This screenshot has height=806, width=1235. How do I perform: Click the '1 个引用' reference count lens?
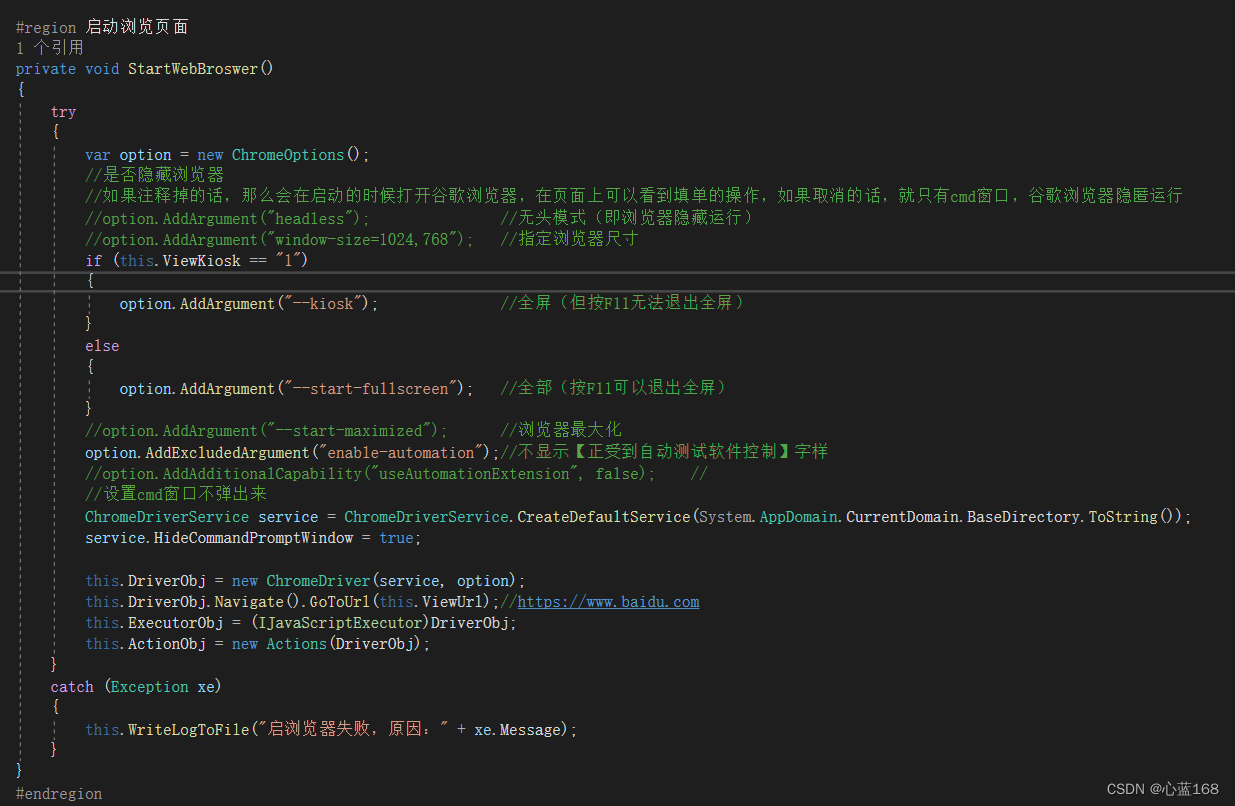pos(50,48)
